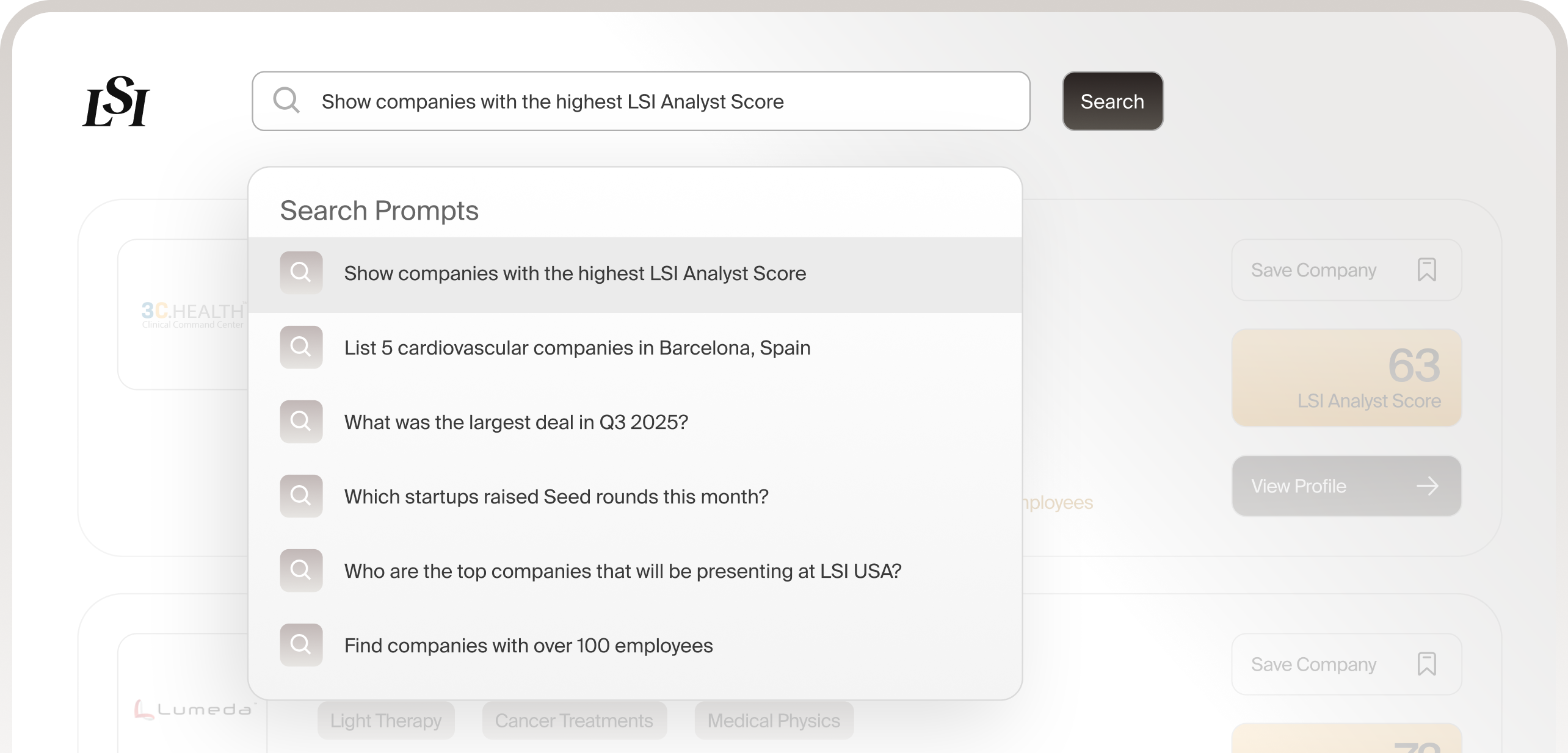The image size is (1568, 753).
Task: Click bookmark icon on first Save Company
Action: tap(1426, 270)
